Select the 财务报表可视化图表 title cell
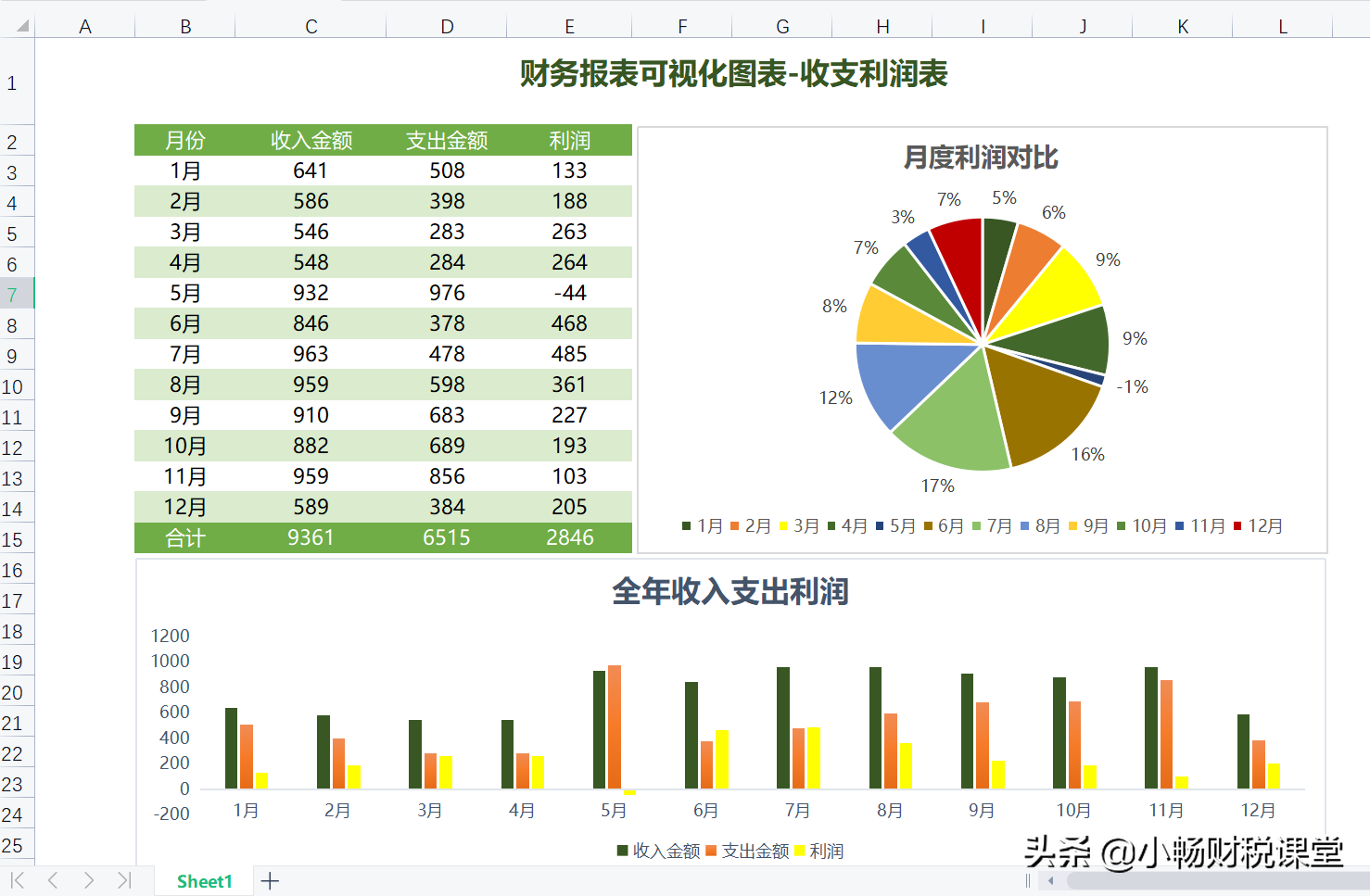This screenshot has width=1370, height=896. (731, 75)
